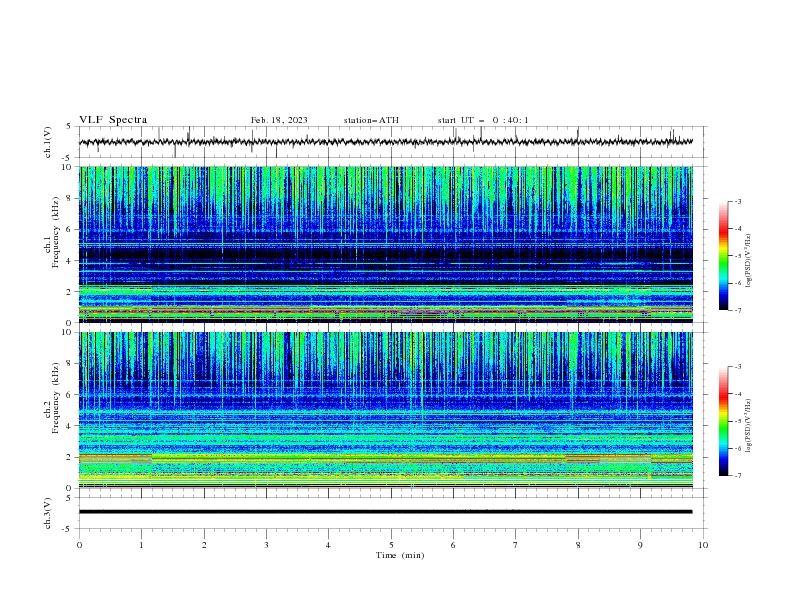Screen dimensions: 792x612
Task: Click the time axis tick "8"
Action: (578, 545)
